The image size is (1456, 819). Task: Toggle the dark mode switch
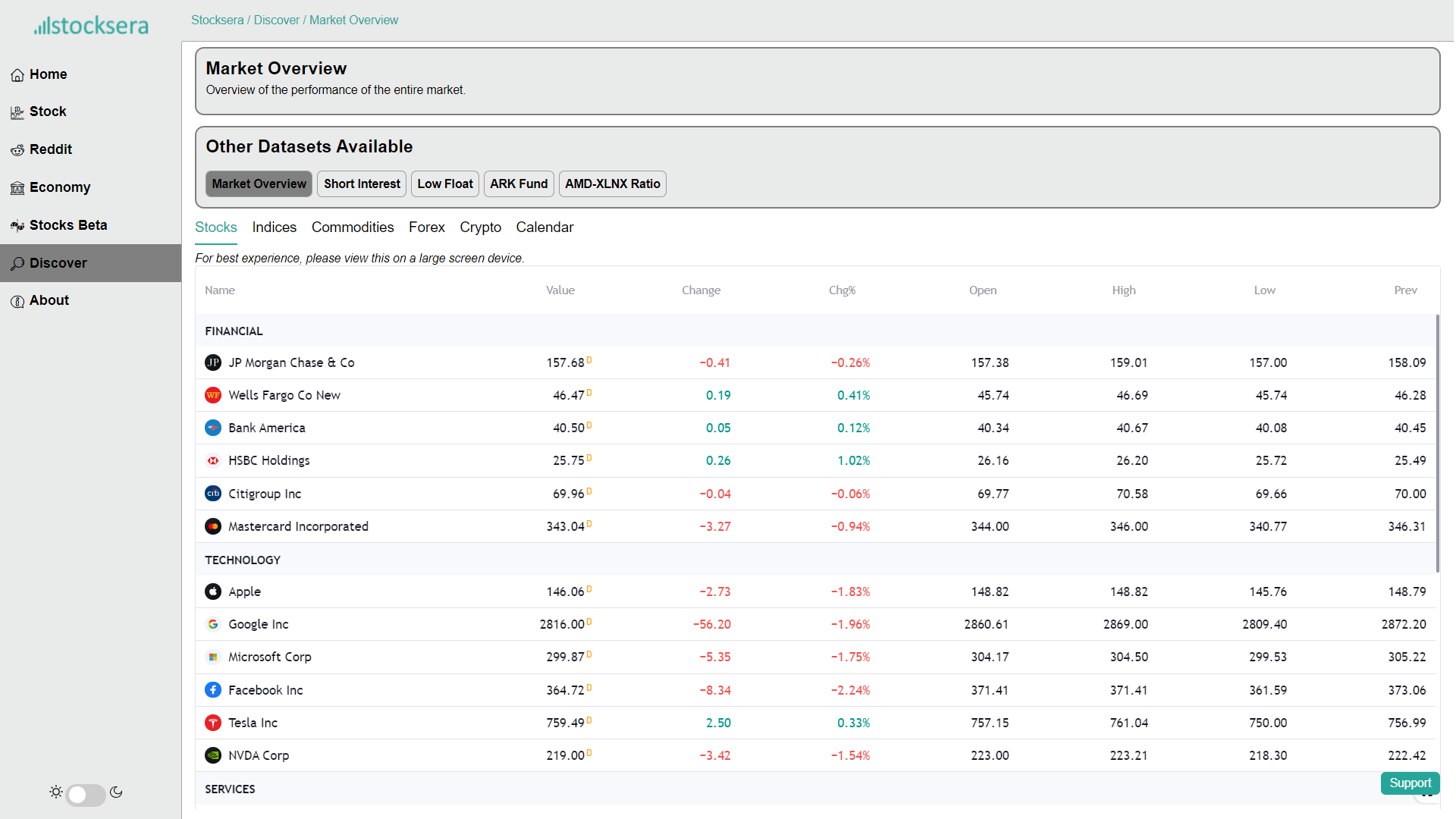coord(86,794)
